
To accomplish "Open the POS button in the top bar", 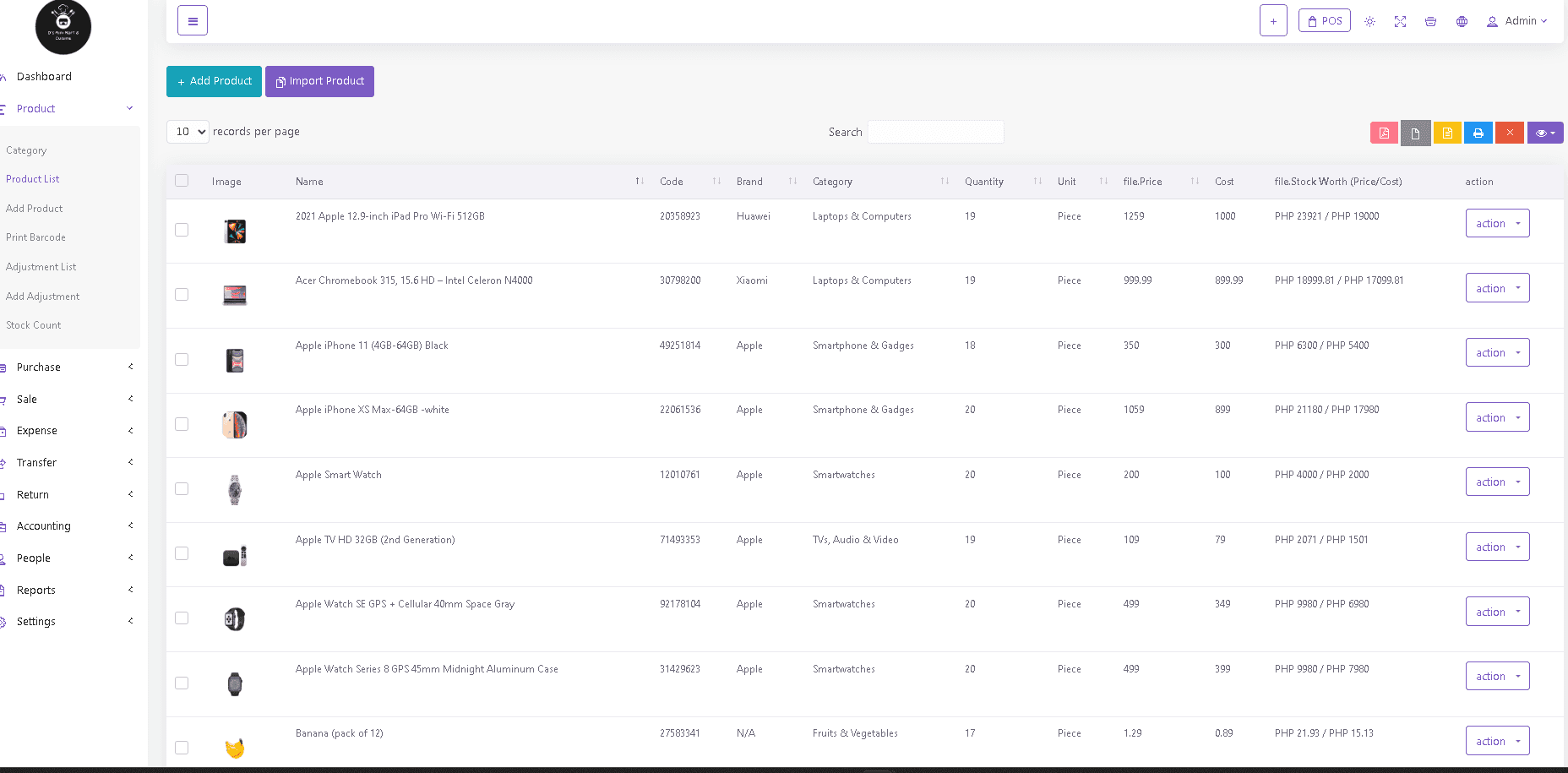I will (1325, 21).
